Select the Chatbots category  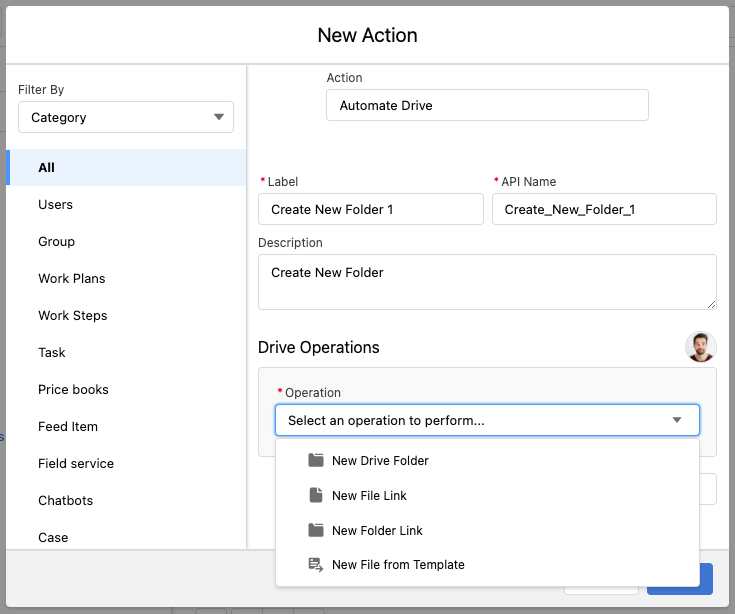64,500
